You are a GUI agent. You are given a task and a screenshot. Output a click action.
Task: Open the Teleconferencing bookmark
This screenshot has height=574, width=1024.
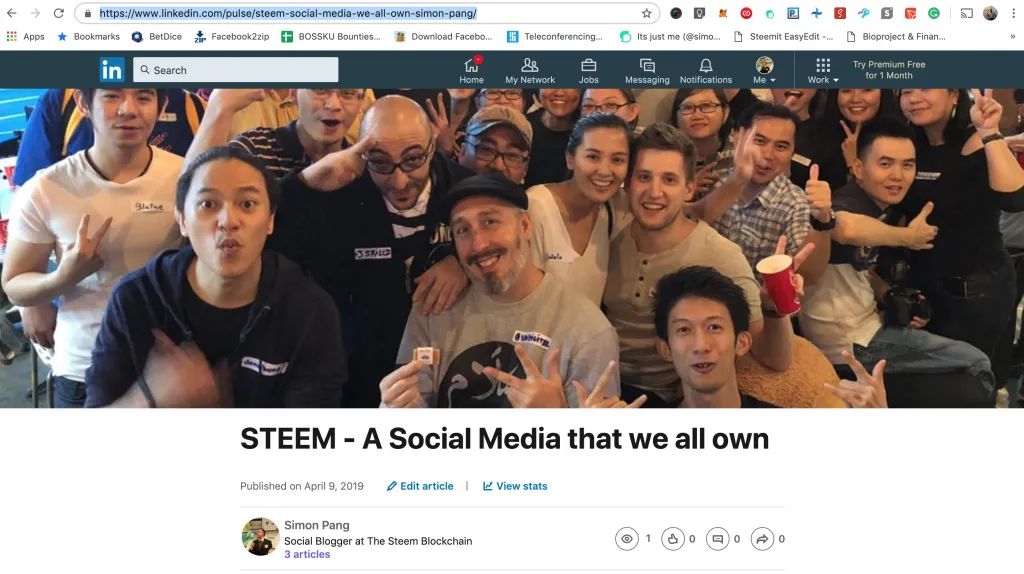[x=555, y=37]
